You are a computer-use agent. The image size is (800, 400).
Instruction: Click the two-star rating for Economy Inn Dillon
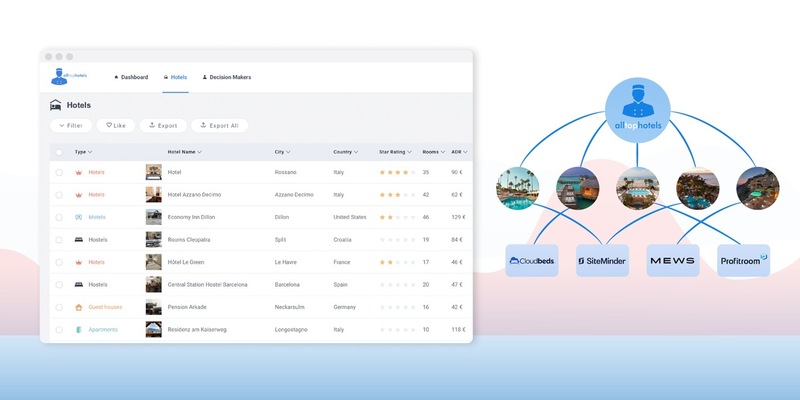coord(397,217)
